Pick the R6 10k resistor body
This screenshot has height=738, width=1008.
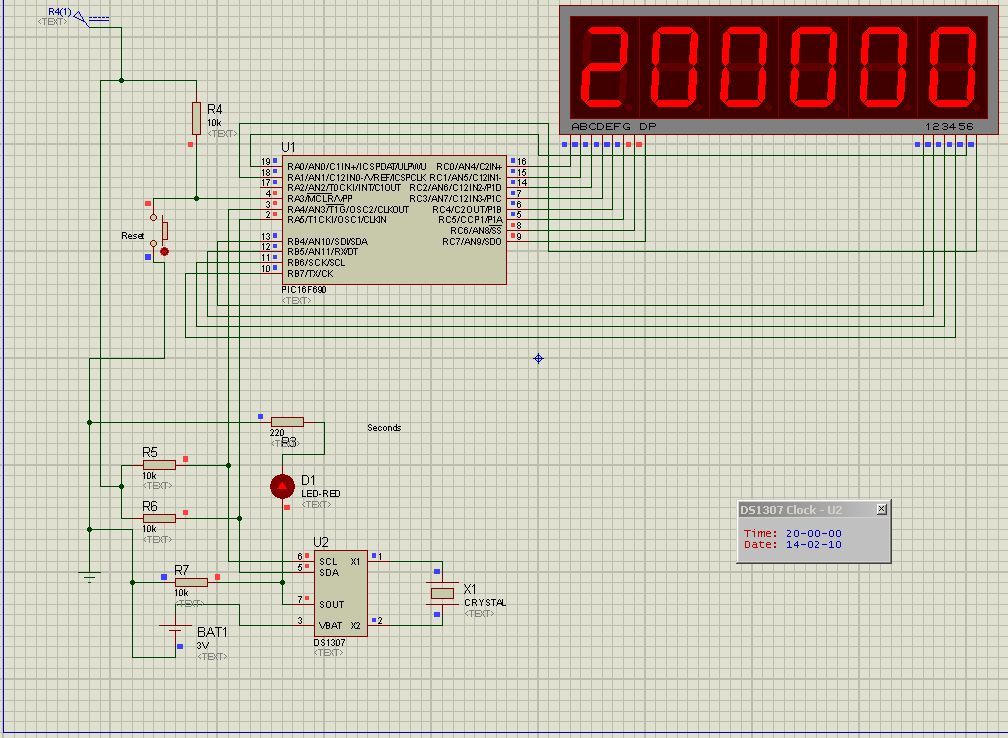pyautogui.click(x=158, y=518)
